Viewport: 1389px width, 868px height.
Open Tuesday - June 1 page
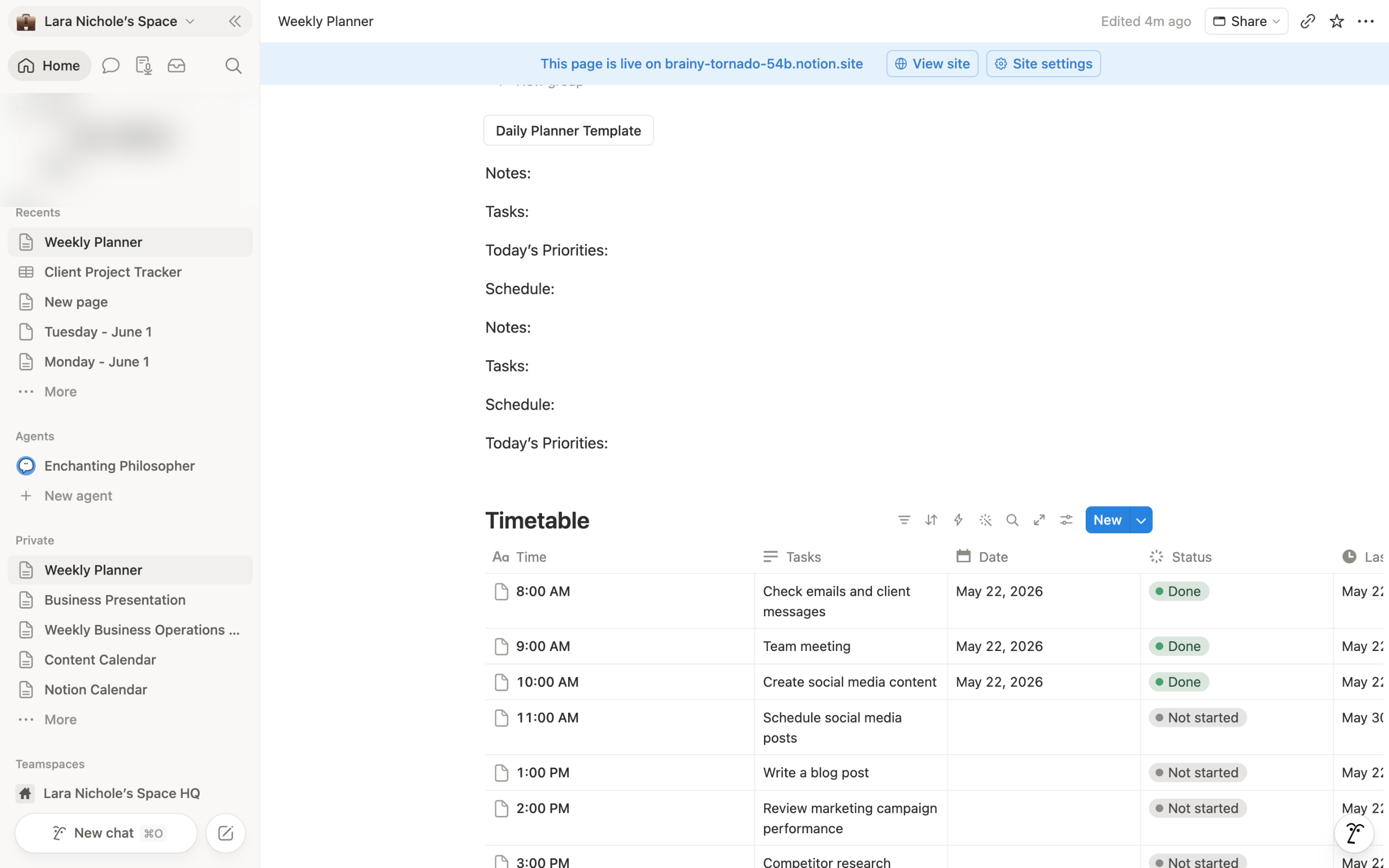pos(130,332)
